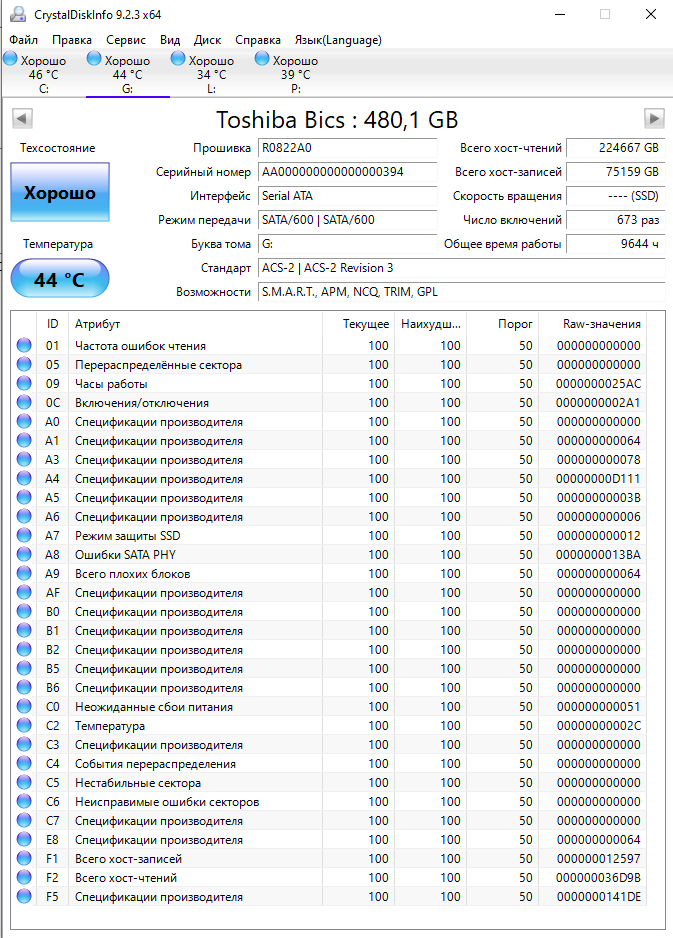
Task: Open the Вид menu
Action: click(170, 40)
